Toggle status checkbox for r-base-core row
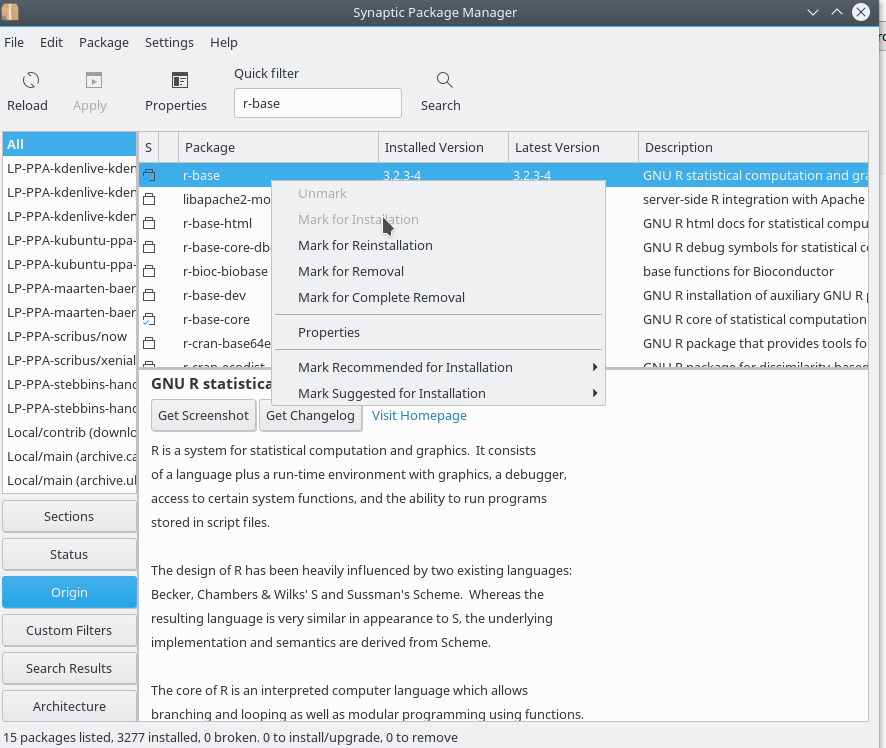The width and height of the screenshot is (886, 748). [x=149, y=319]
